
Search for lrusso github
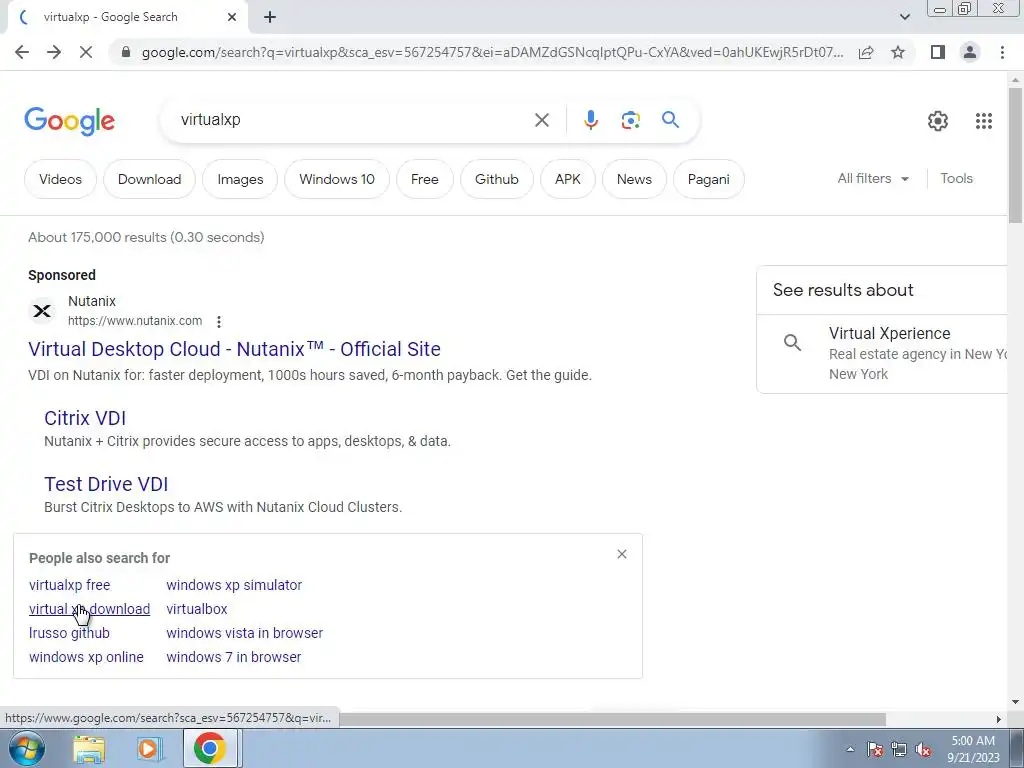coord(69,633)
